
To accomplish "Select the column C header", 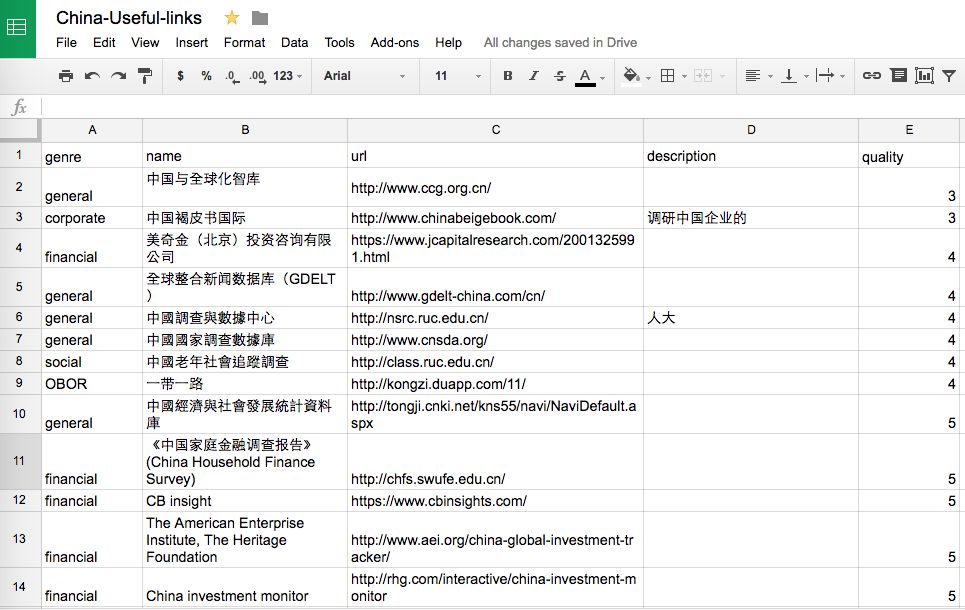I will [495, 130].
